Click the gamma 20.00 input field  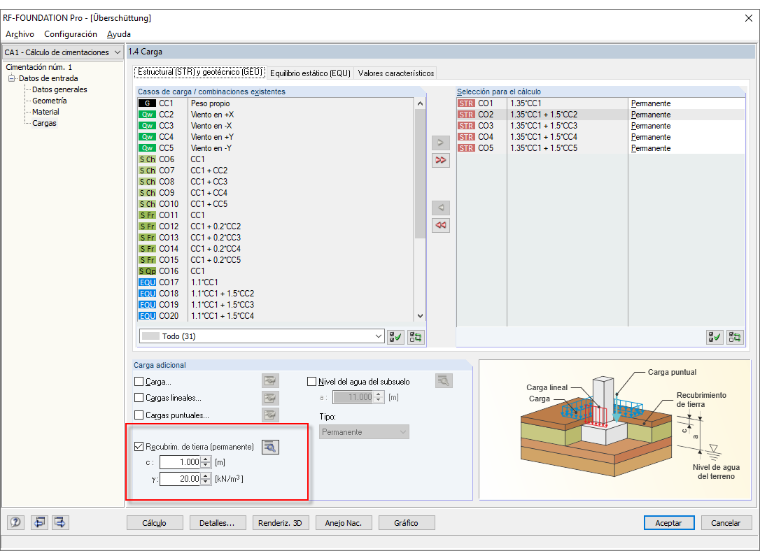pos(180,479)
